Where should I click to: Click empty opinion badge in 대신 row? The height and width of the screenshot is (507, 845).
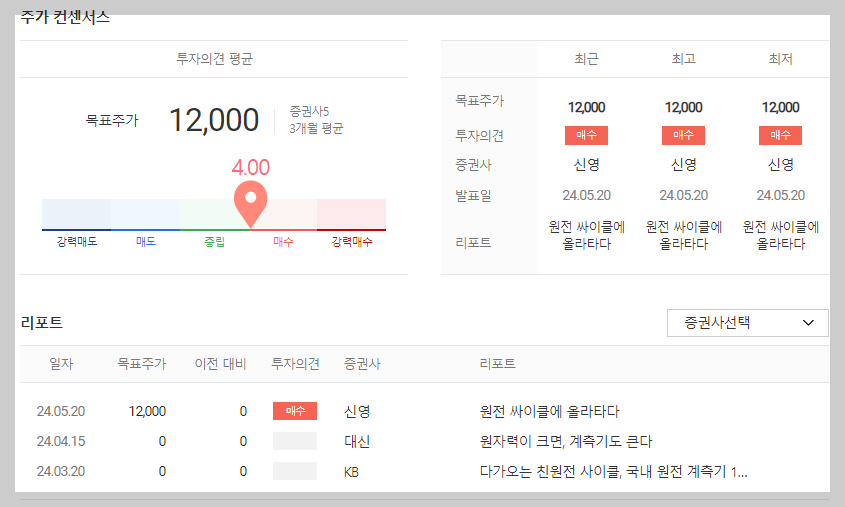click(295, 441)
